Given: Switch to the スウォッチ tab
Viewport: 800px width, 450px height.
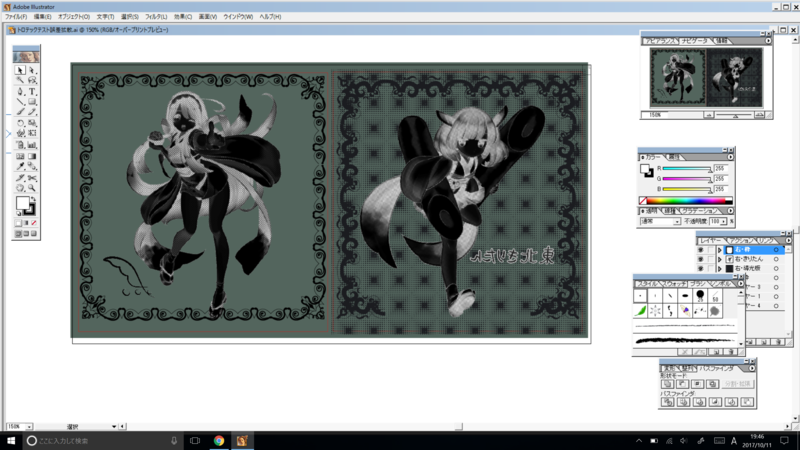Looking at the screenshot, I should click(674, 283).
